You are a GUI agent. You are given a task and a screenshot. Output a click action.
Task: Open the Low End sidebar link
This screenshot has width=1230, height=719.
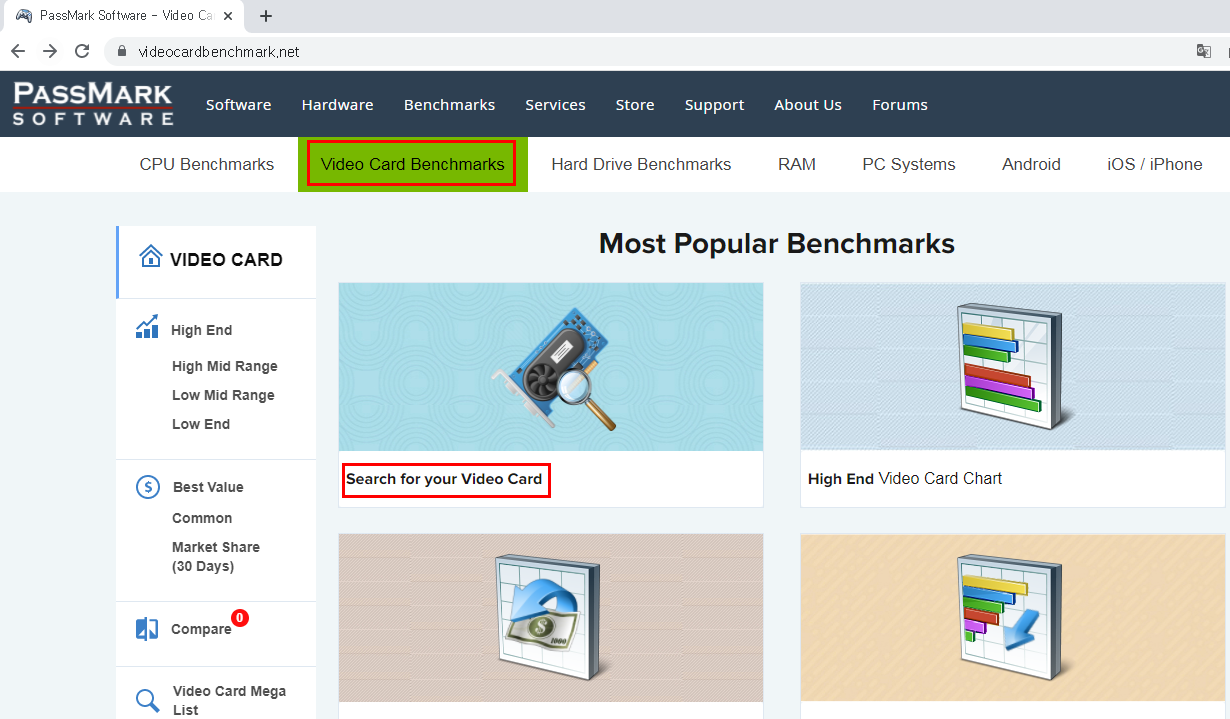(201, 424)
